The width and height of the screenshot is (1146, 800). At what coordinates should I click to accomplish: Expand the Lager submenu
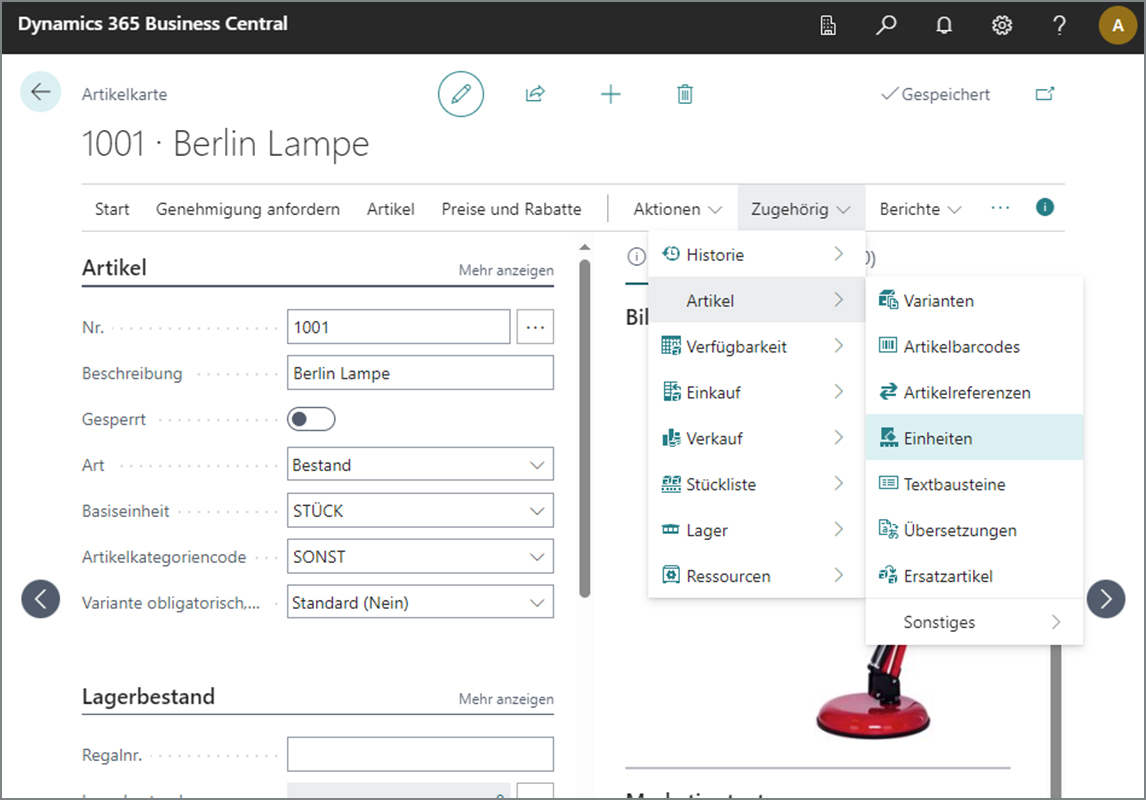pyautogui.click(x=756, y=530)
